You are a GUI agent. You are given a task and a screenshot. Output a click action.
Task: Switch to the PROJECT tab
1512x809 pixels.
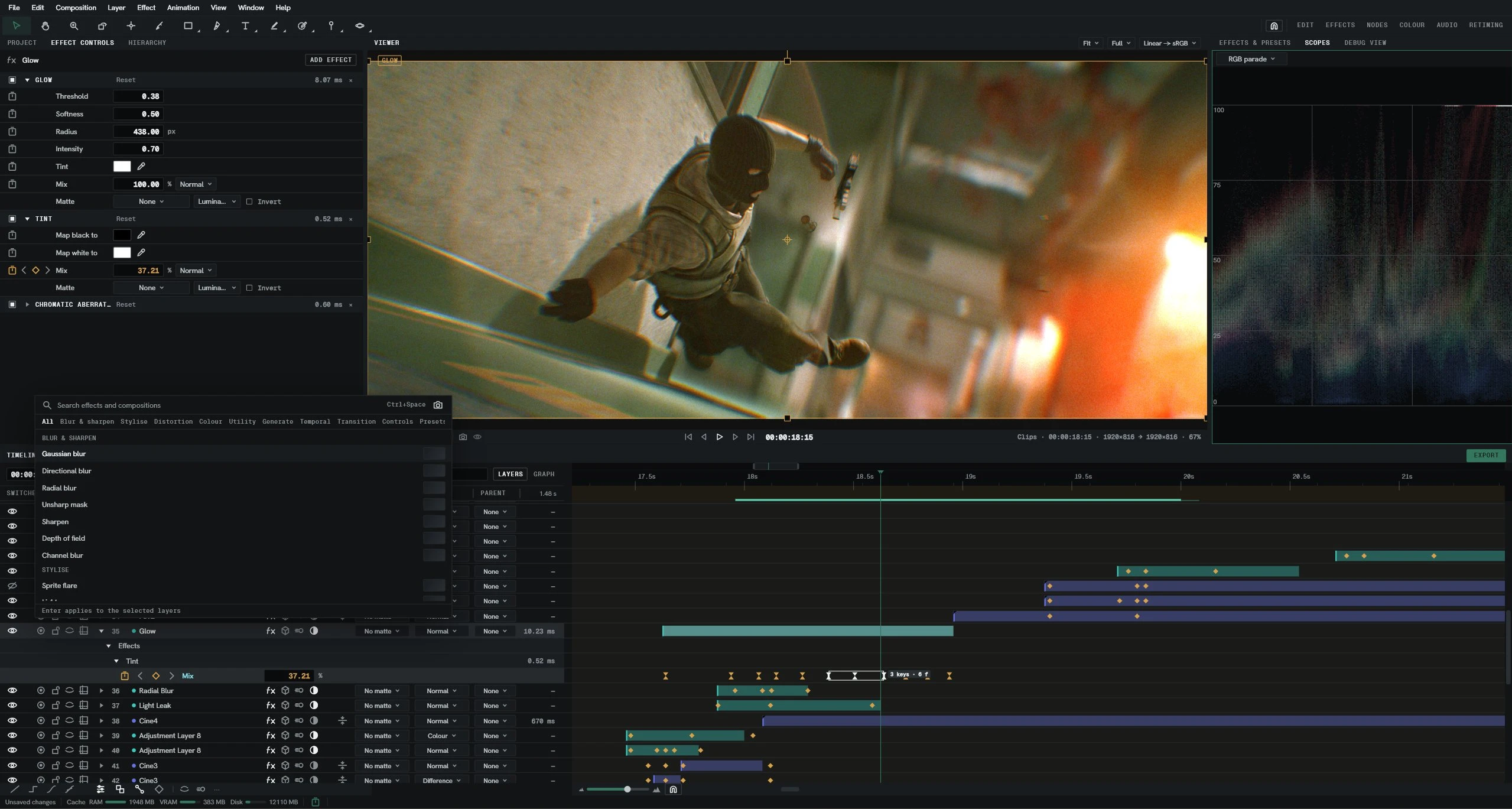(x=22, y=43)
